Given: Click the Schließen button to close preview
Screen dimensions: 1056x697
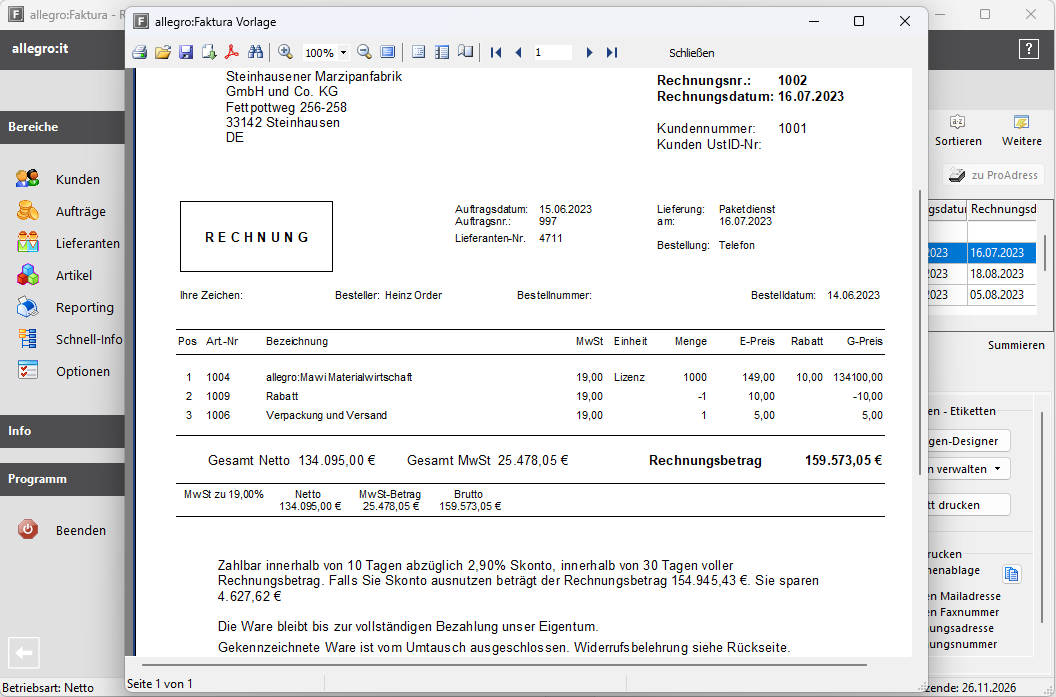Looking at the screenshot, I should (x=691, y=53).
